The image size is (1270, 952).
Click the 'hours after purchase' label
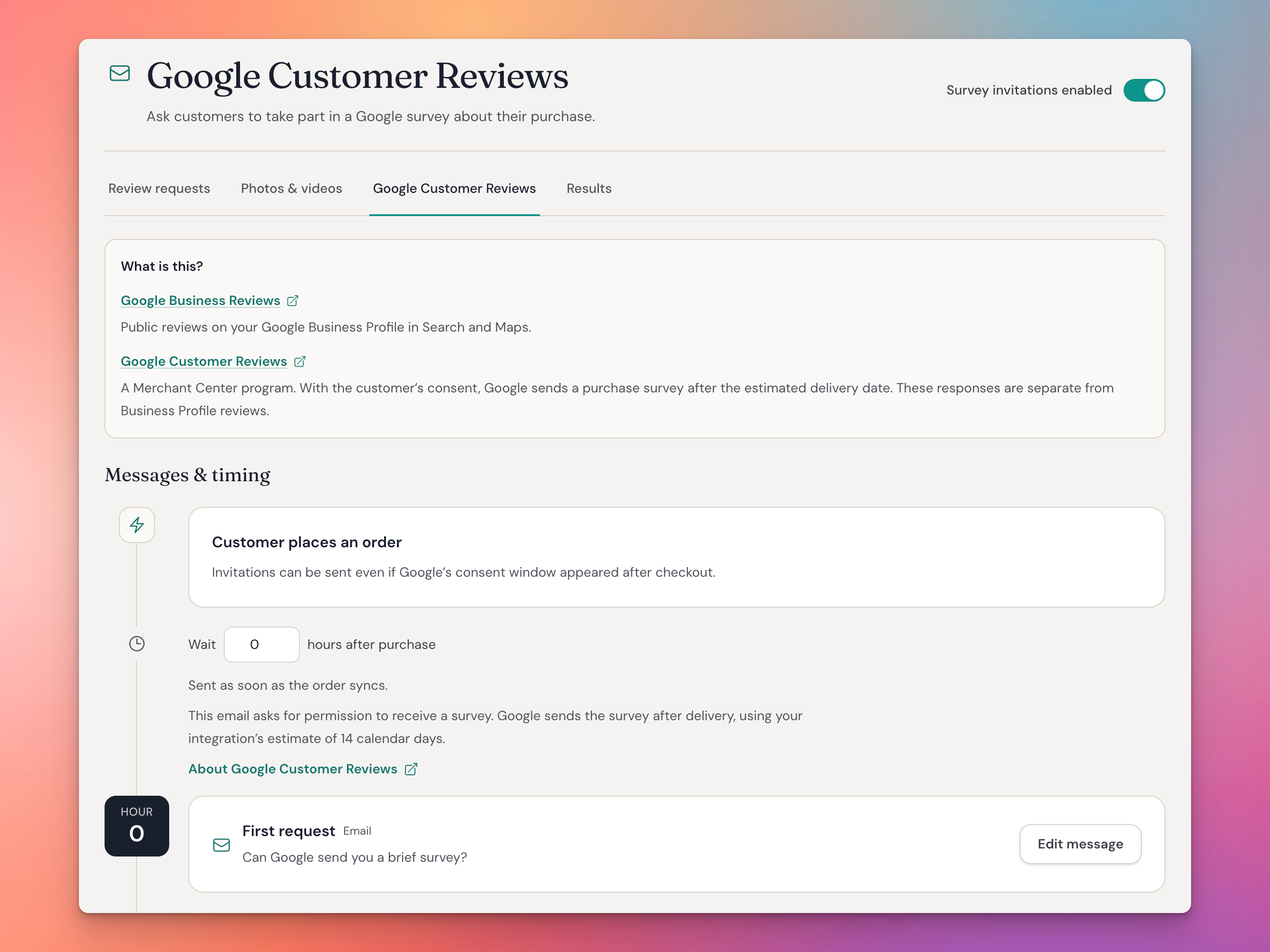[372, 645]
